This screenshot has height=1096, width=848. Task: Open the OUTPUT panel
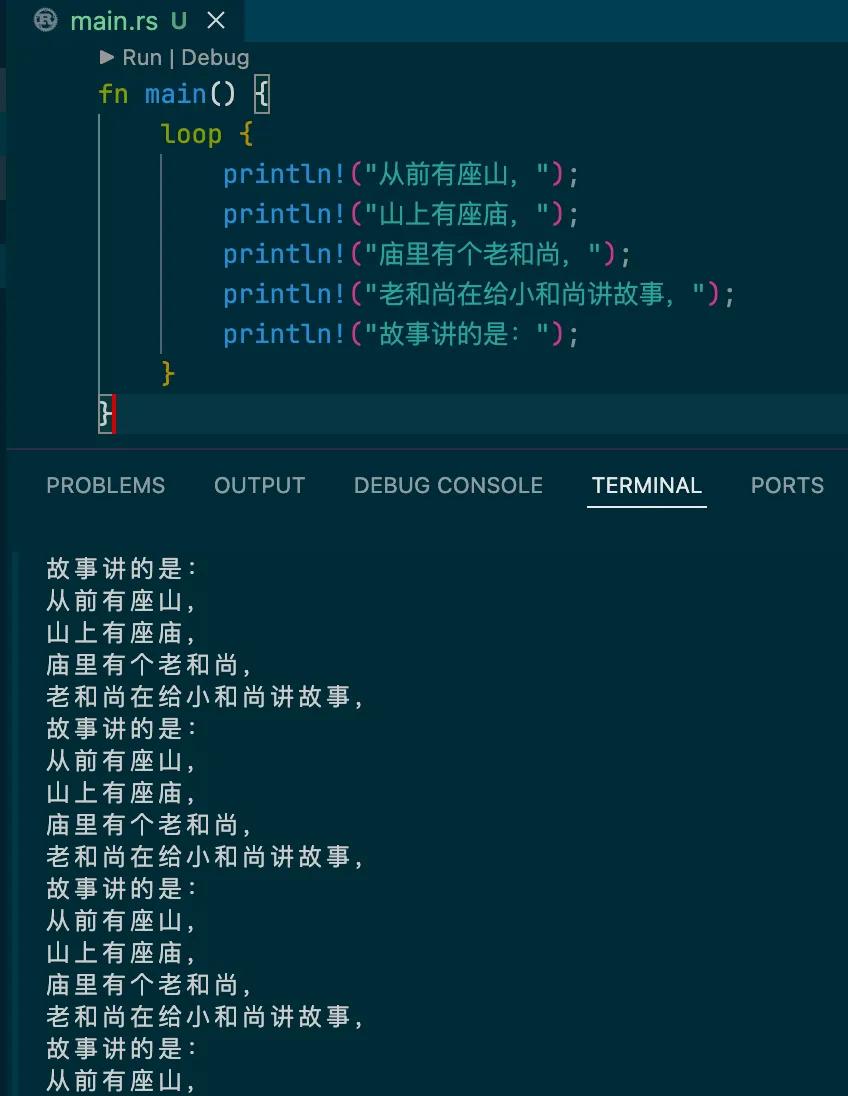259,485
